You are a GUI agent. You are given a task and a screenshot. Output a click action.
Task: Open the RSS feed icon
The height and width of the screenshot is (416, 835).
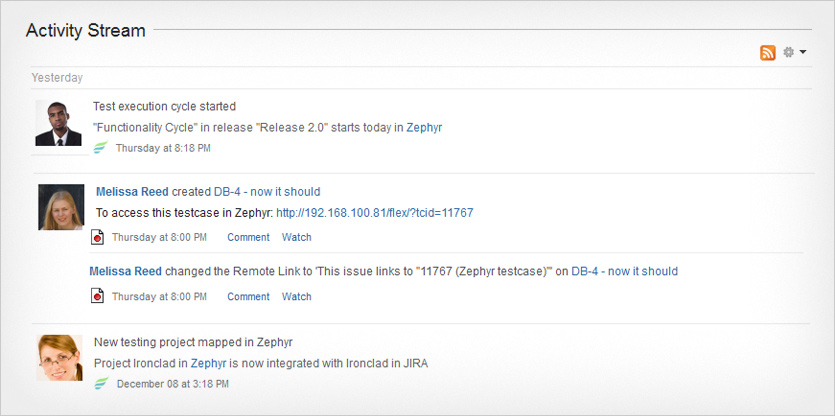[x=767, y=53]
